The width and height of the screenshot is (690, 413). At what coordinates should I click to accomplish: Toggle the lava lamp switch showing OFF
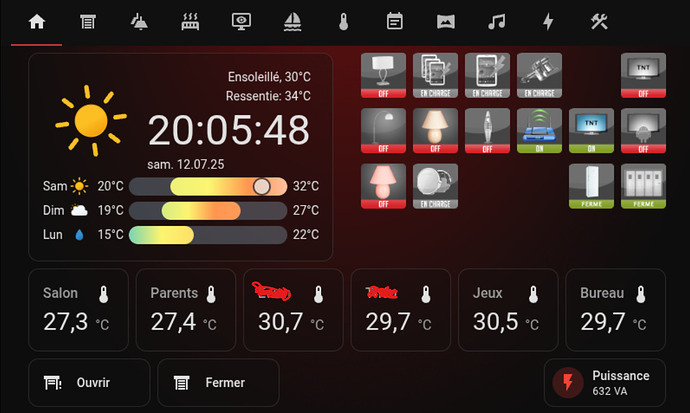point(487,131)
